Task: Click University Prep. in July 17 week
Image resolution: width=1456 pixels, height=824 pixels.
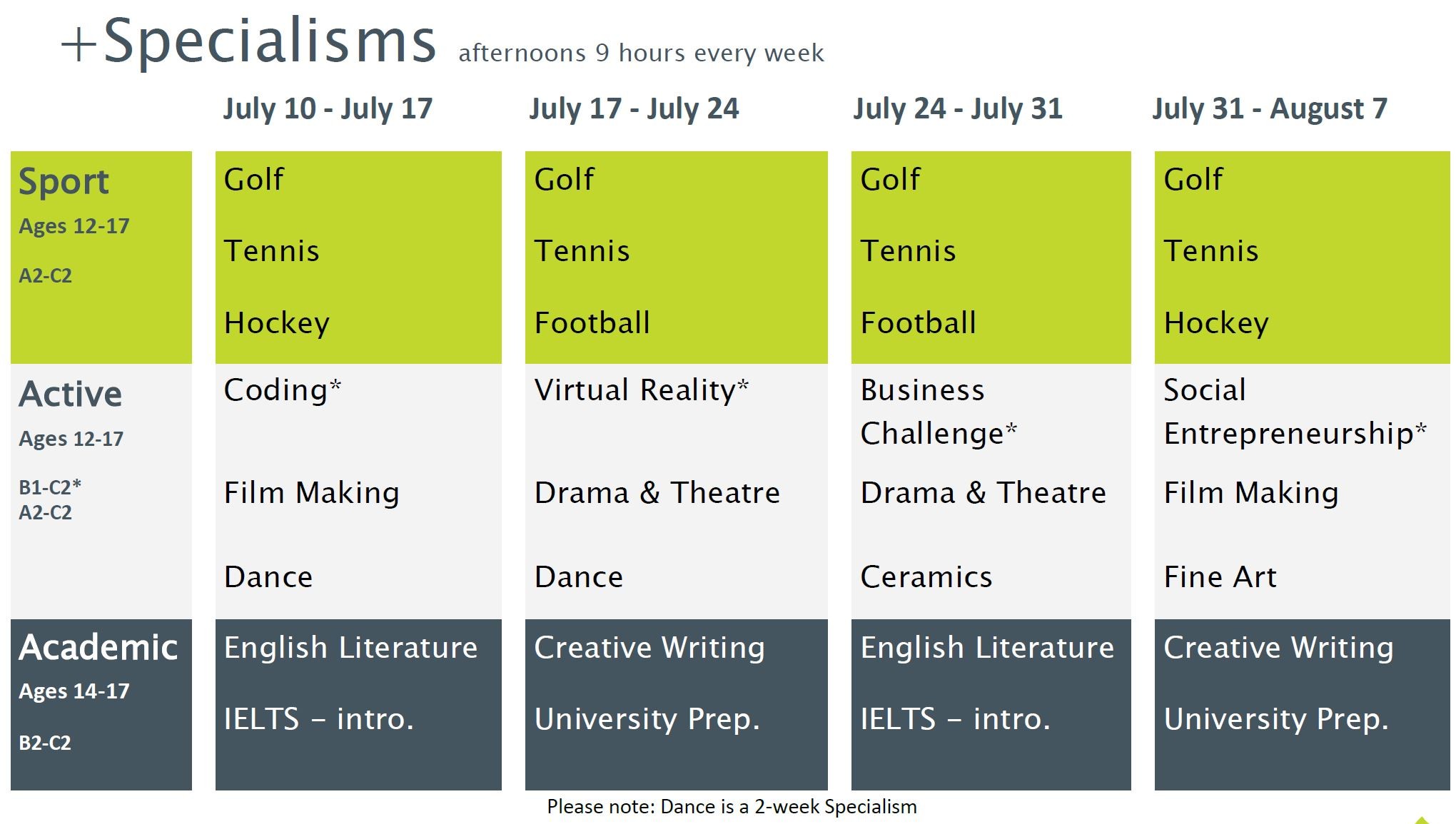Action: tap(647, 719)
